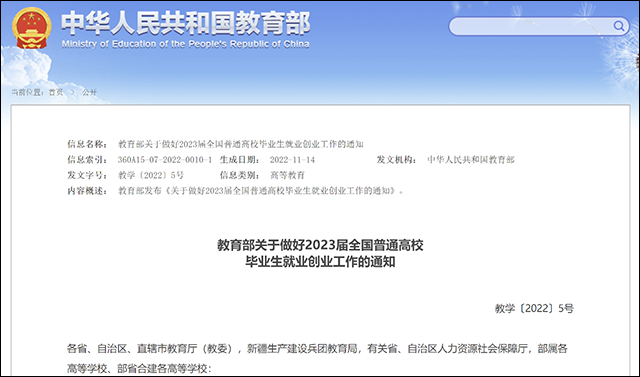Viewport: 640px width, 377px height.
Task: Click the national emblem logo
Action: pos(32,28)
